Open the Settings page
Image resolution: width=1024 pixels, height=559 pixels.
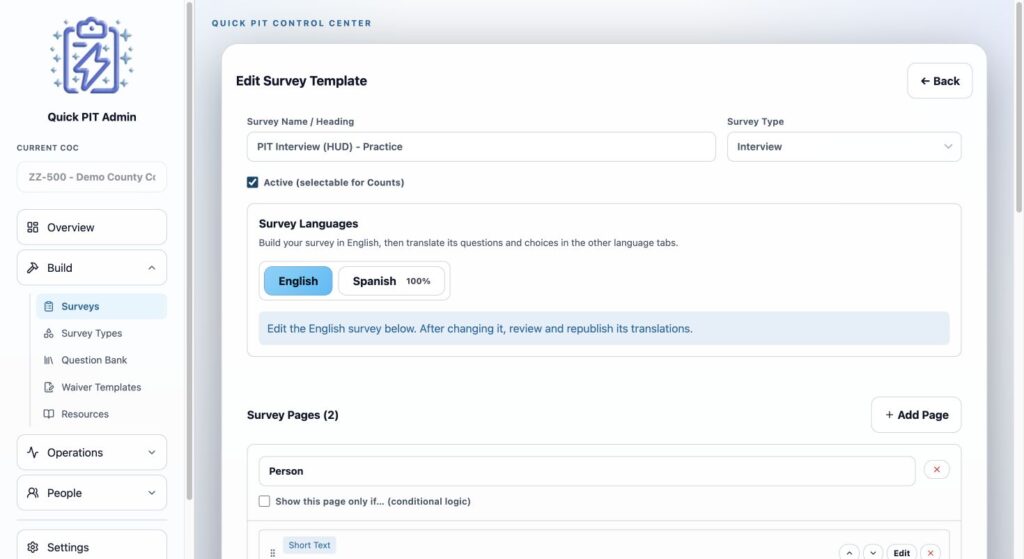tap(91, 547)
